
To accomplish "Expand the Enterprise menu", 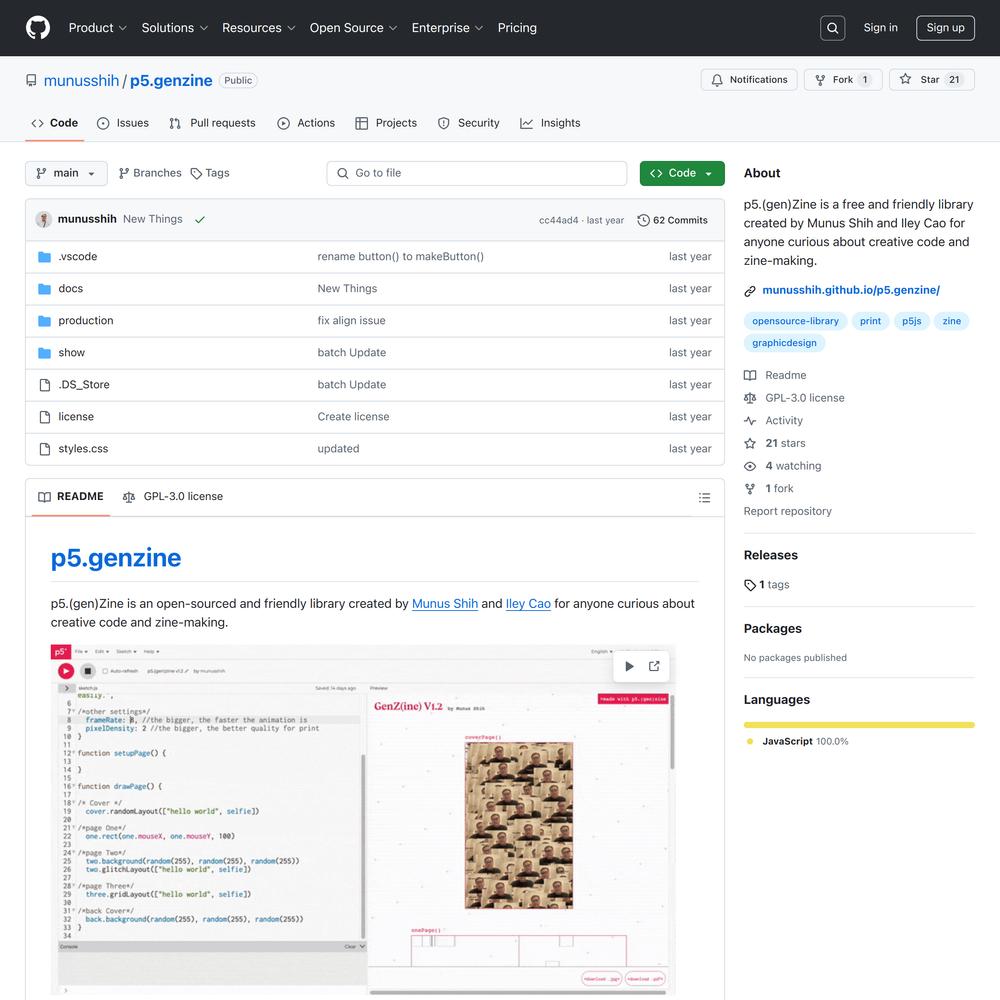I will (x=447, y=28).
